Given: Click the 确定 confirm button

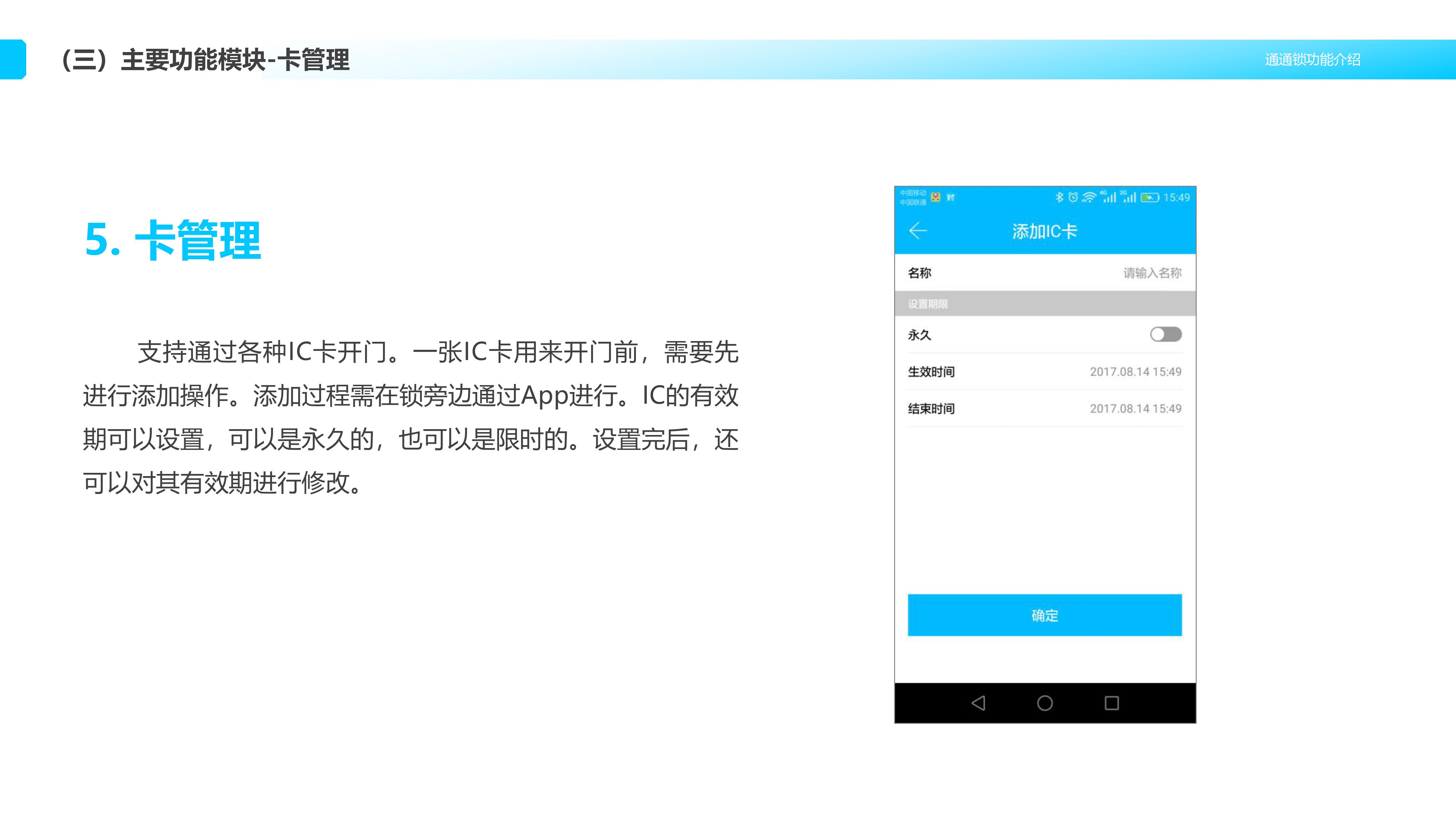Looking at the screenshot, I should coord(1045,615).
